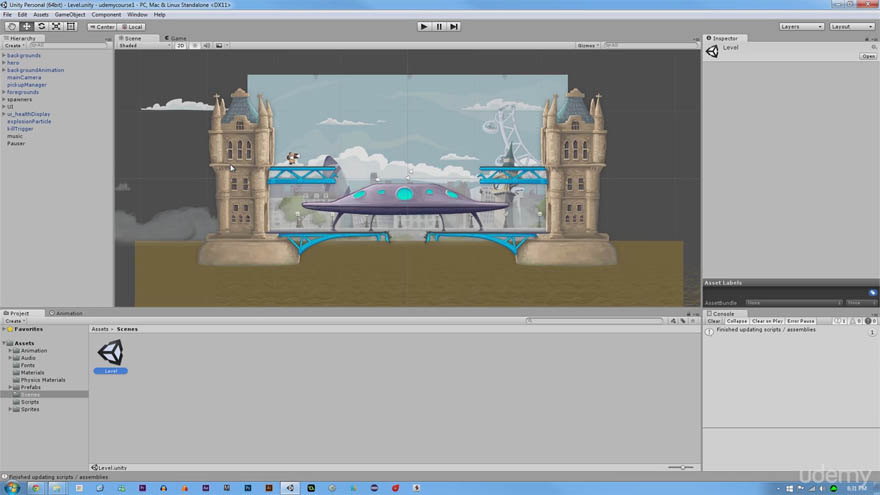Open scene effects image dropdown
Viewport: 880px width, 495px height.
point(222,45)
